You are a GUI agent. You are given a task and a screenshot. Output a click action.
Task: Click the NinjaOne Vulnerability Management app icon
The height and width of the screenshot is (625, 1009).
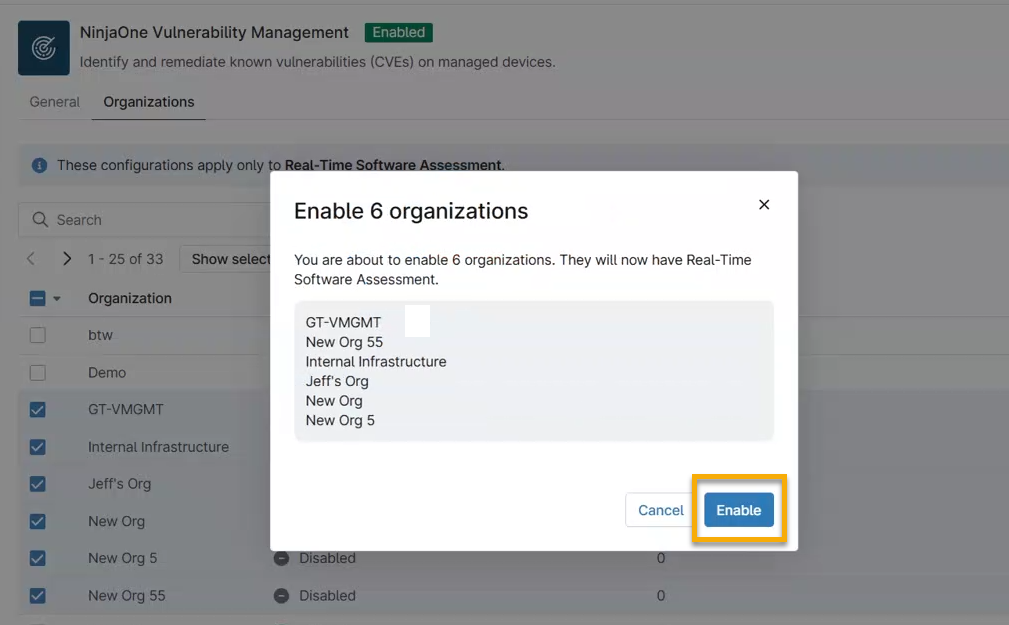pos(44,48)
